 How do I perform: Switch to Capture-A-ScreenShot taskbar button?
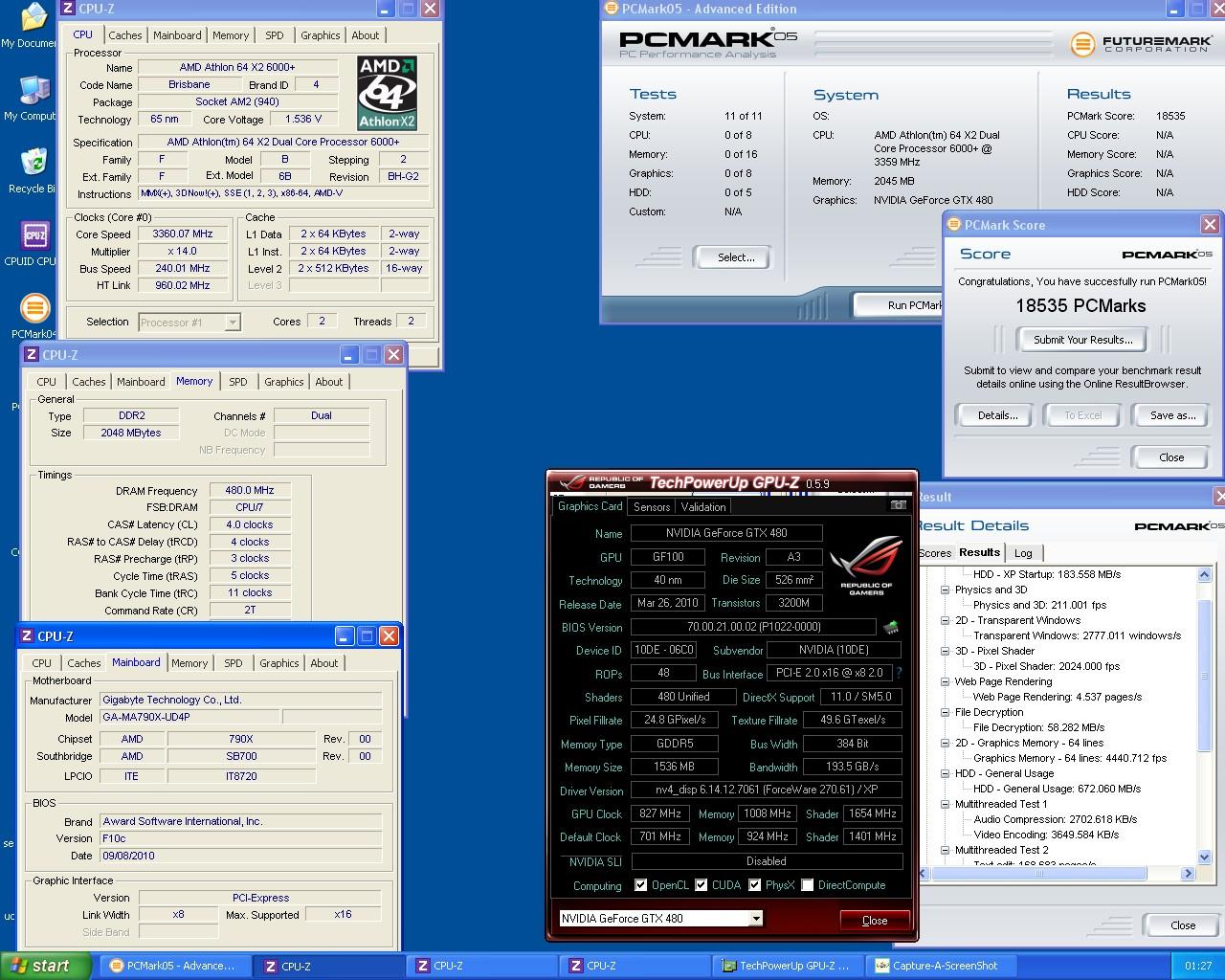tap(940, 966)
